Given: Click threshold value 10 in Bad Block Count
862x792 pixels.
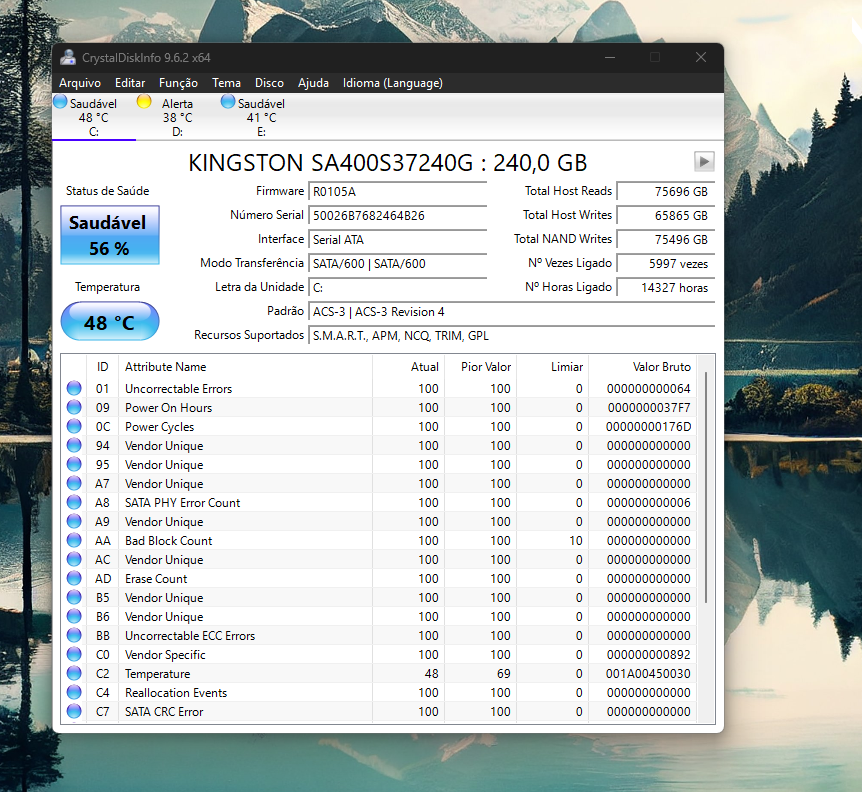Looking at the screenshot, I should (x=576, y=540).
